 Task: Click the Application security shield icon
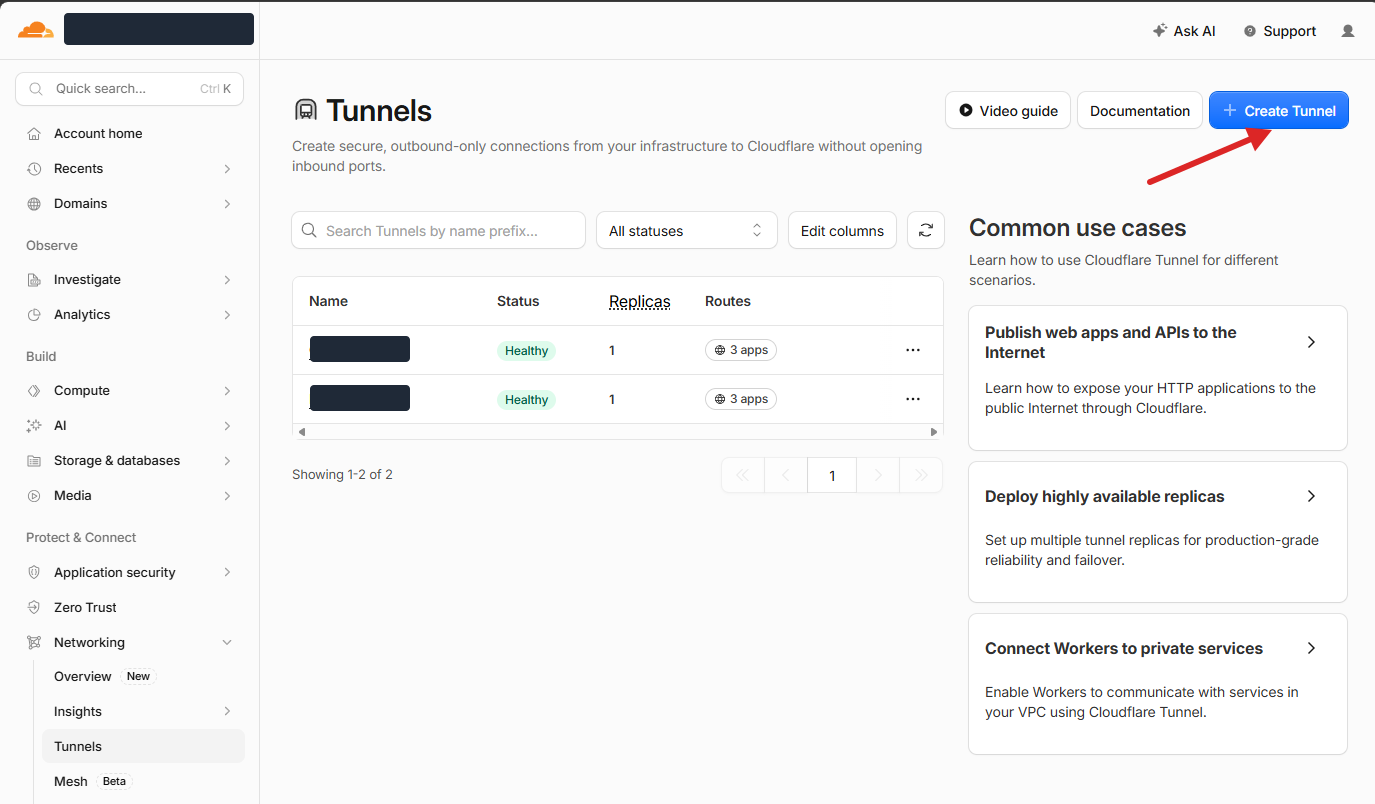(x=34, y=573)
